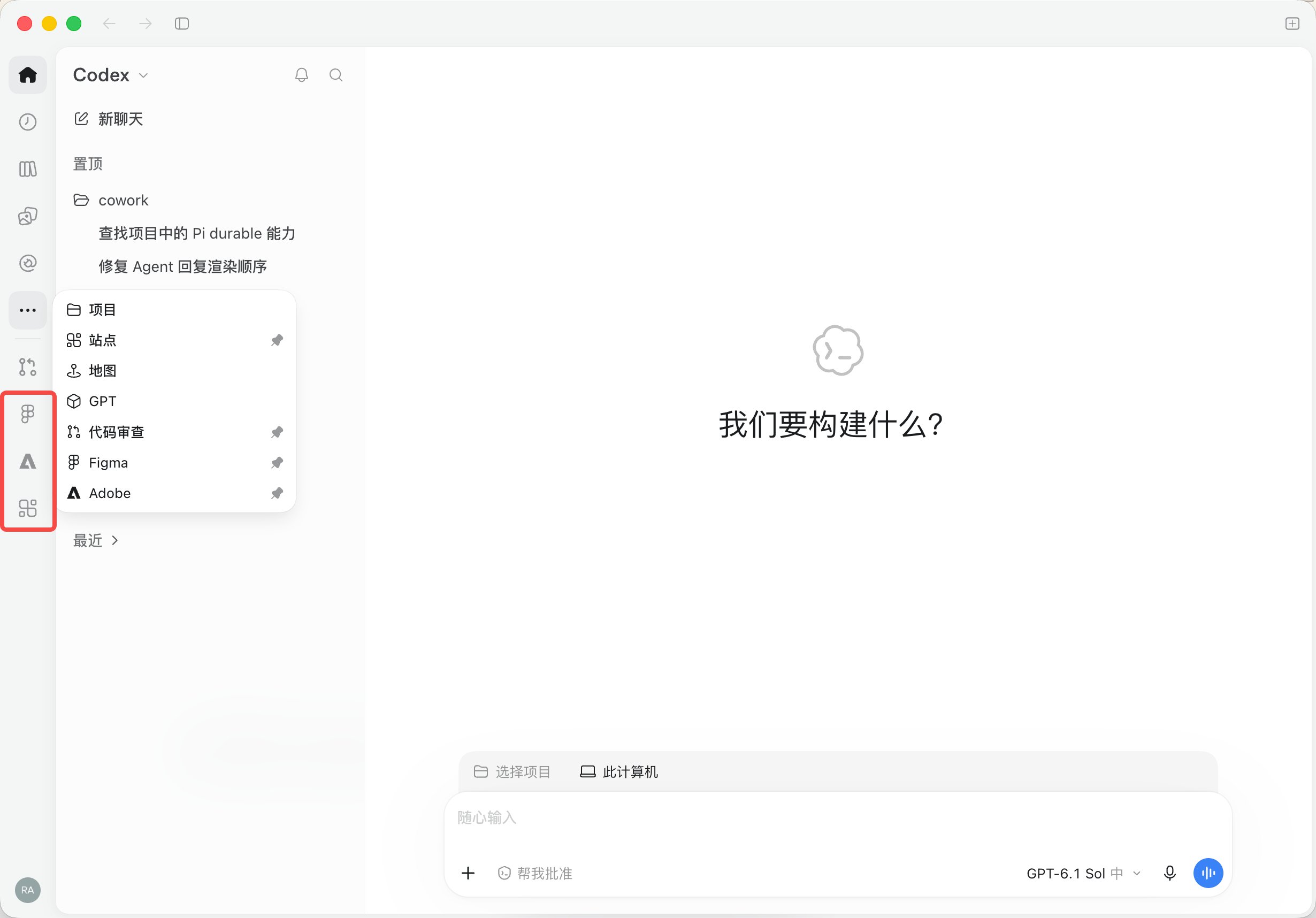Open the Adobe icon in left rail
This screenshot has height=918, width=1316.
[27, 461]
